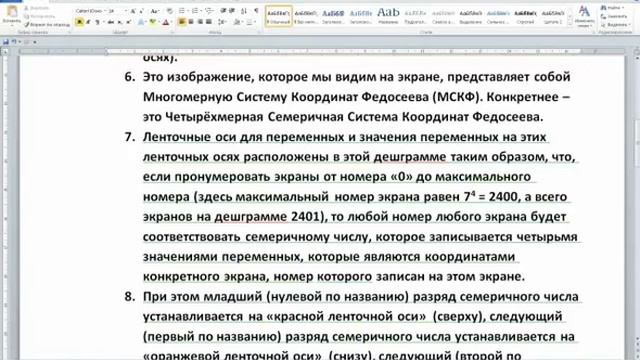Click the Shrink Font icon
This screenshot has width=640, height=360.
tap(141, 11)
